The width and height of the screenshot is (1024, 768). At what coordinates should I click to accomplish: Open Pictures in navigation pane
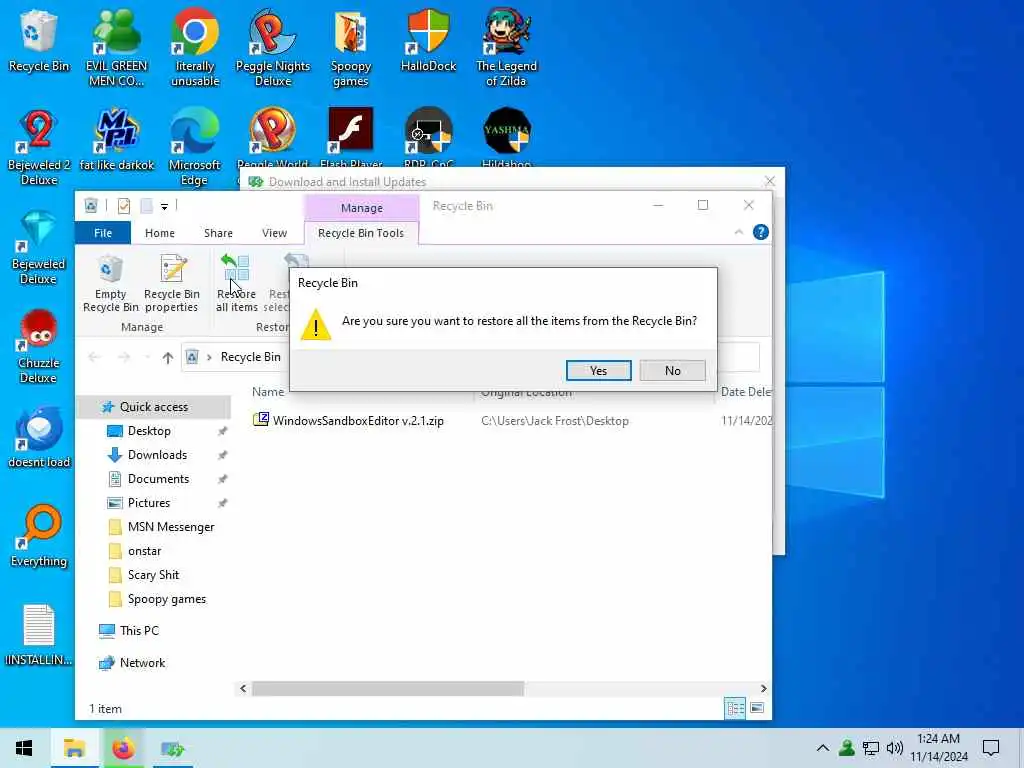pyautogui.click(x=149, y=503)
